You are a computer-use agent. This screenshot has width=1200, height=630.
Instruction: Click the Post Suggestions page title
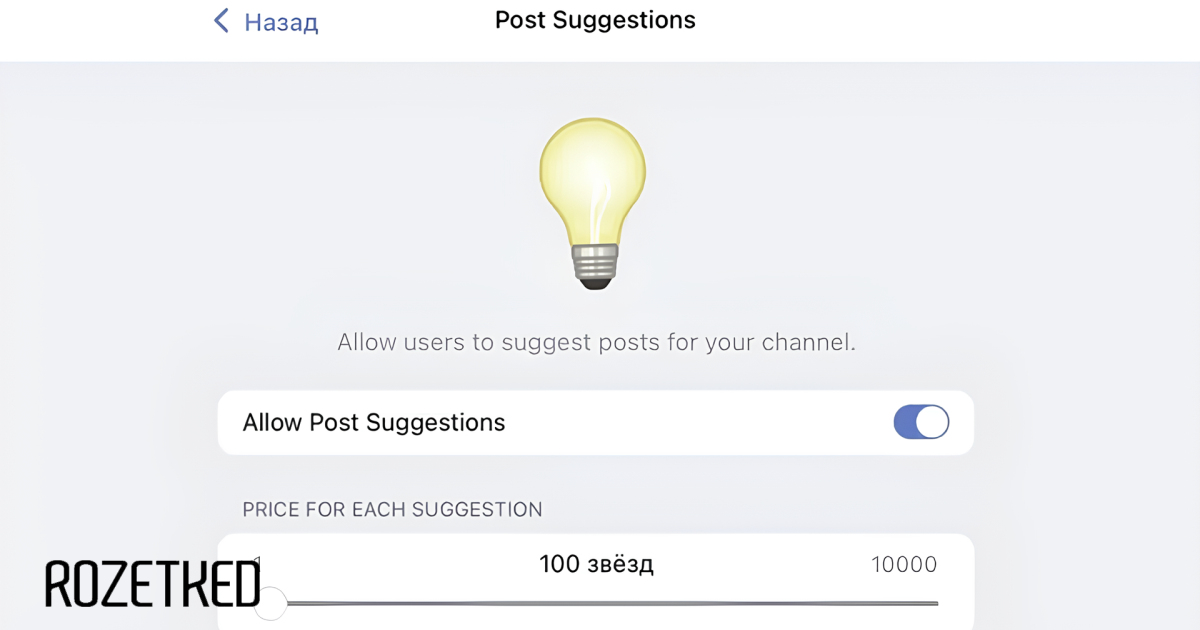(x=595, y=20)
